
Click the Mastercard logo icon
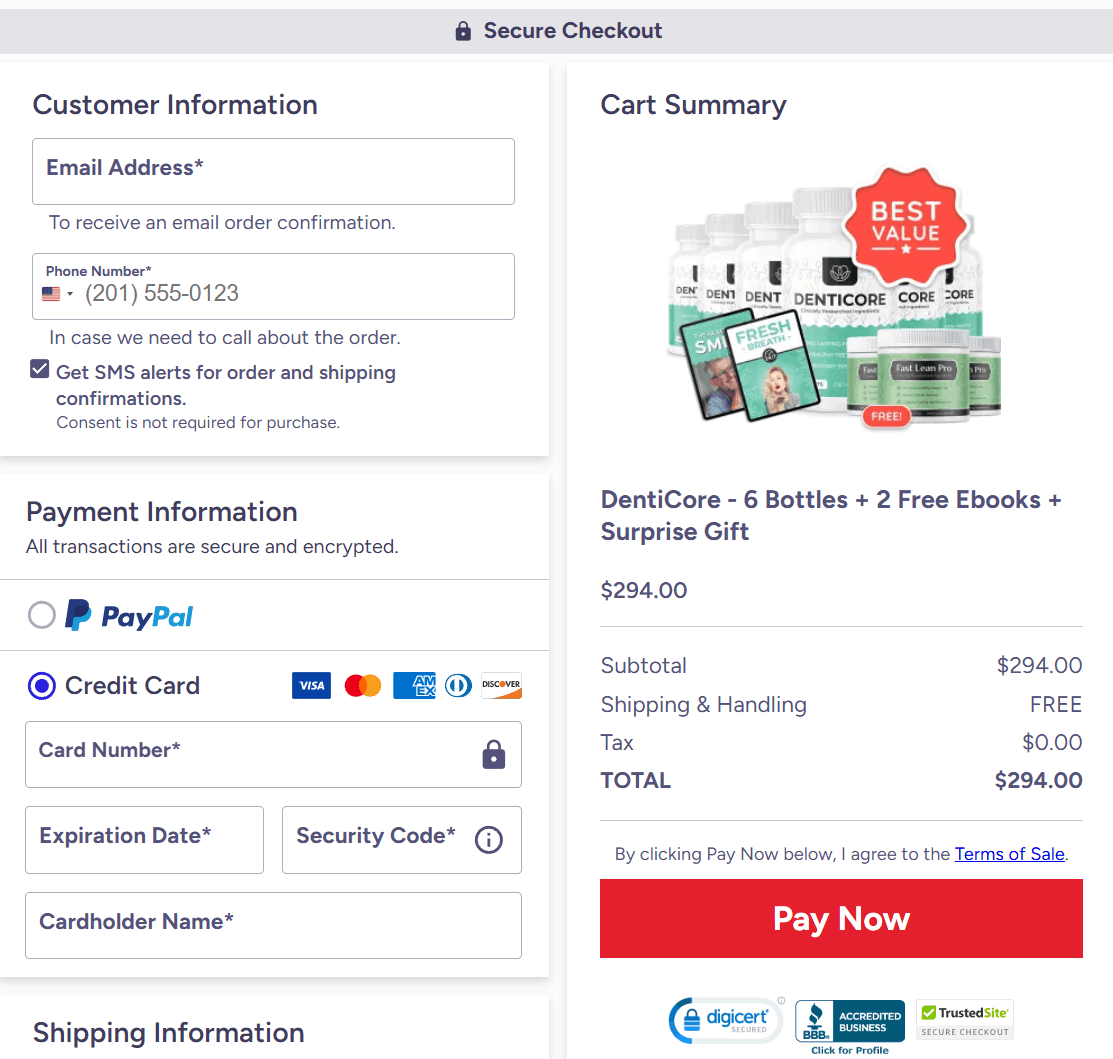point(363,685)
